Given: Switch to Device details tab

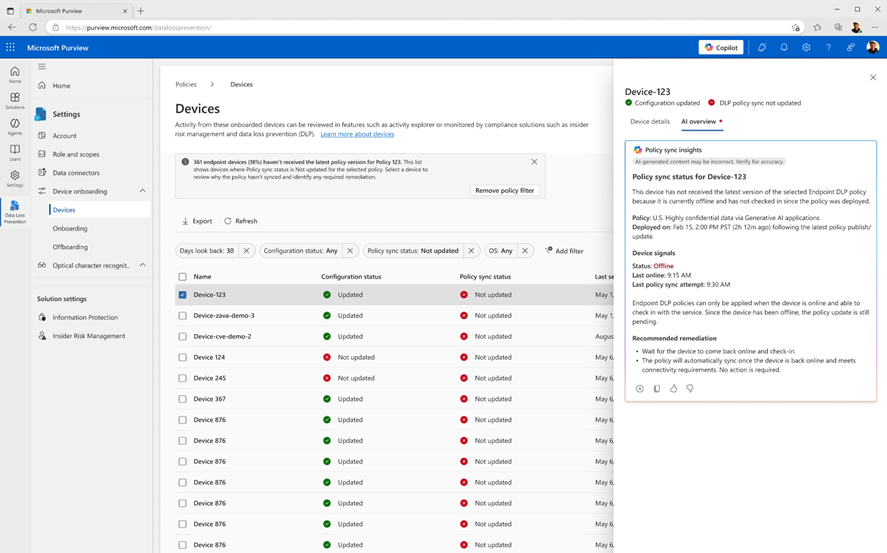Looking at the screenshot, I should 649,122.
